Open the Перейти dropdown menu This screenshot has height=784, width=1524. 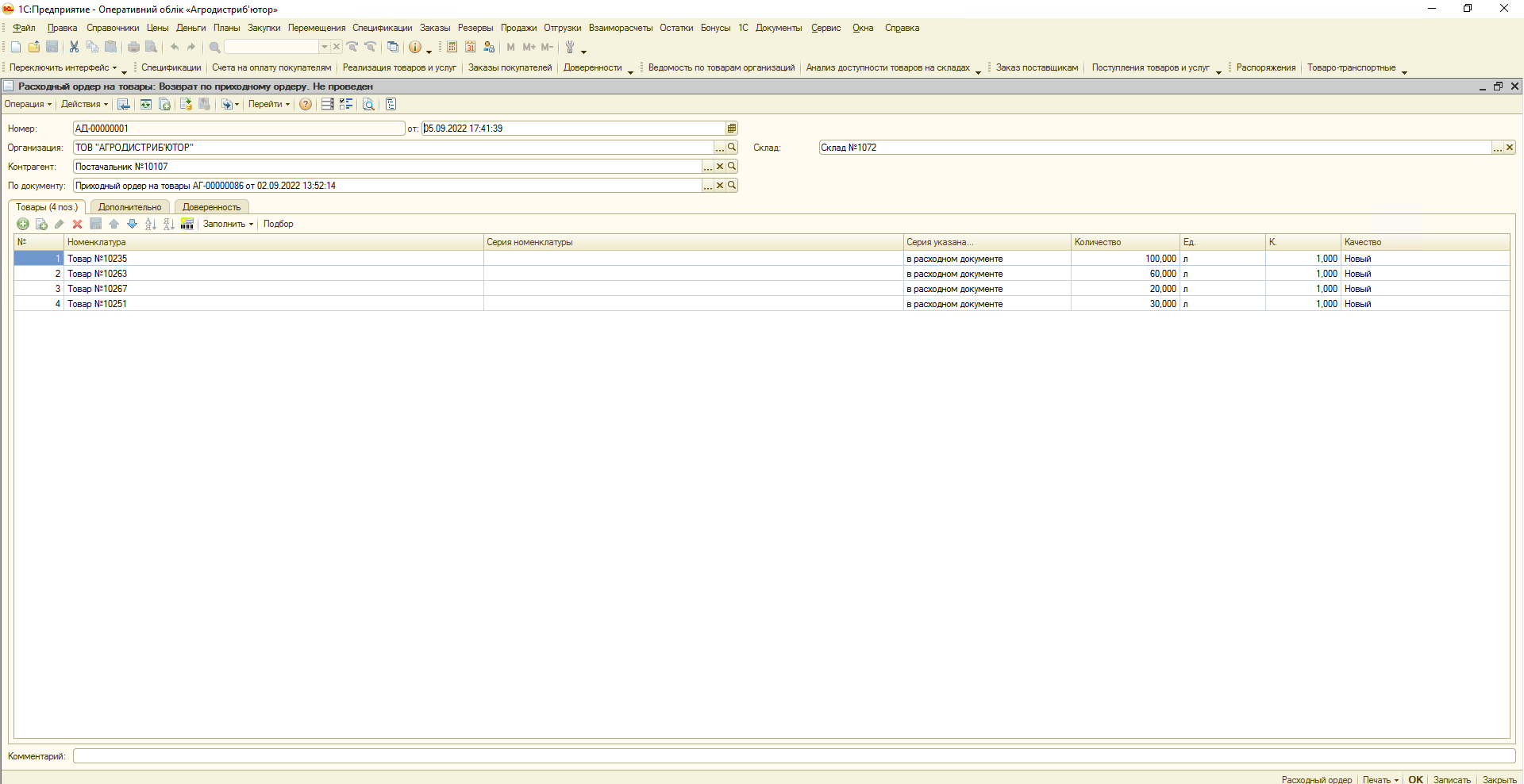tap(269, 105)
